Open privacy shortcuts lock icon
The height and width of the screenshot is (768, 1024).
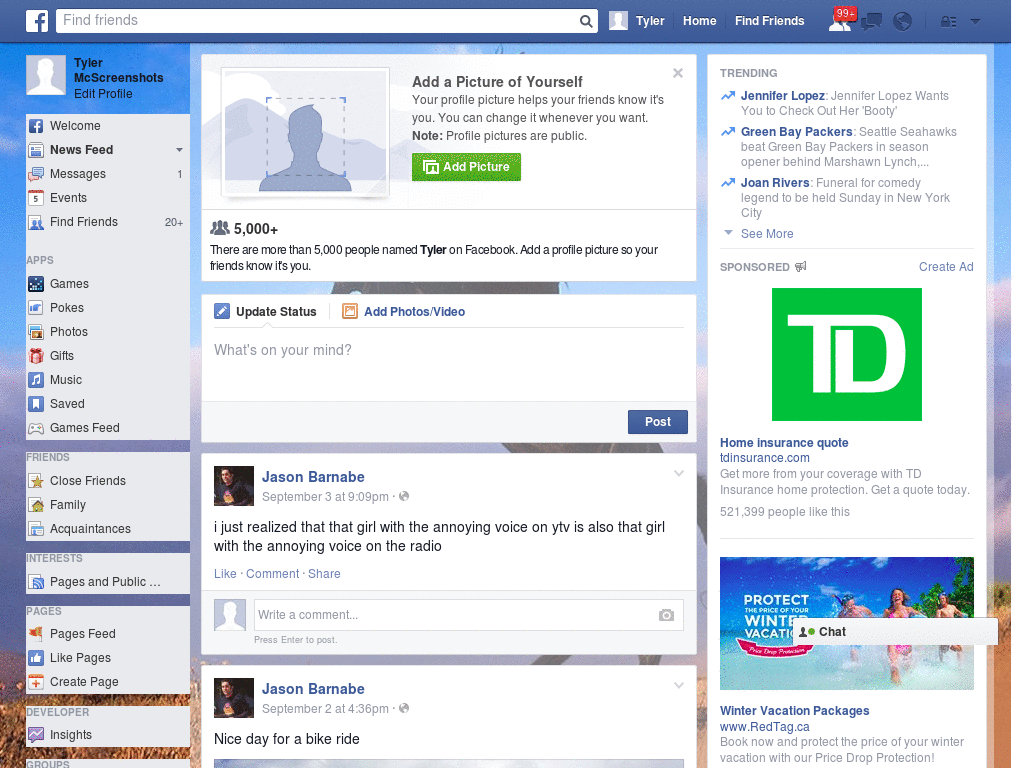click(x=948, y=22)
